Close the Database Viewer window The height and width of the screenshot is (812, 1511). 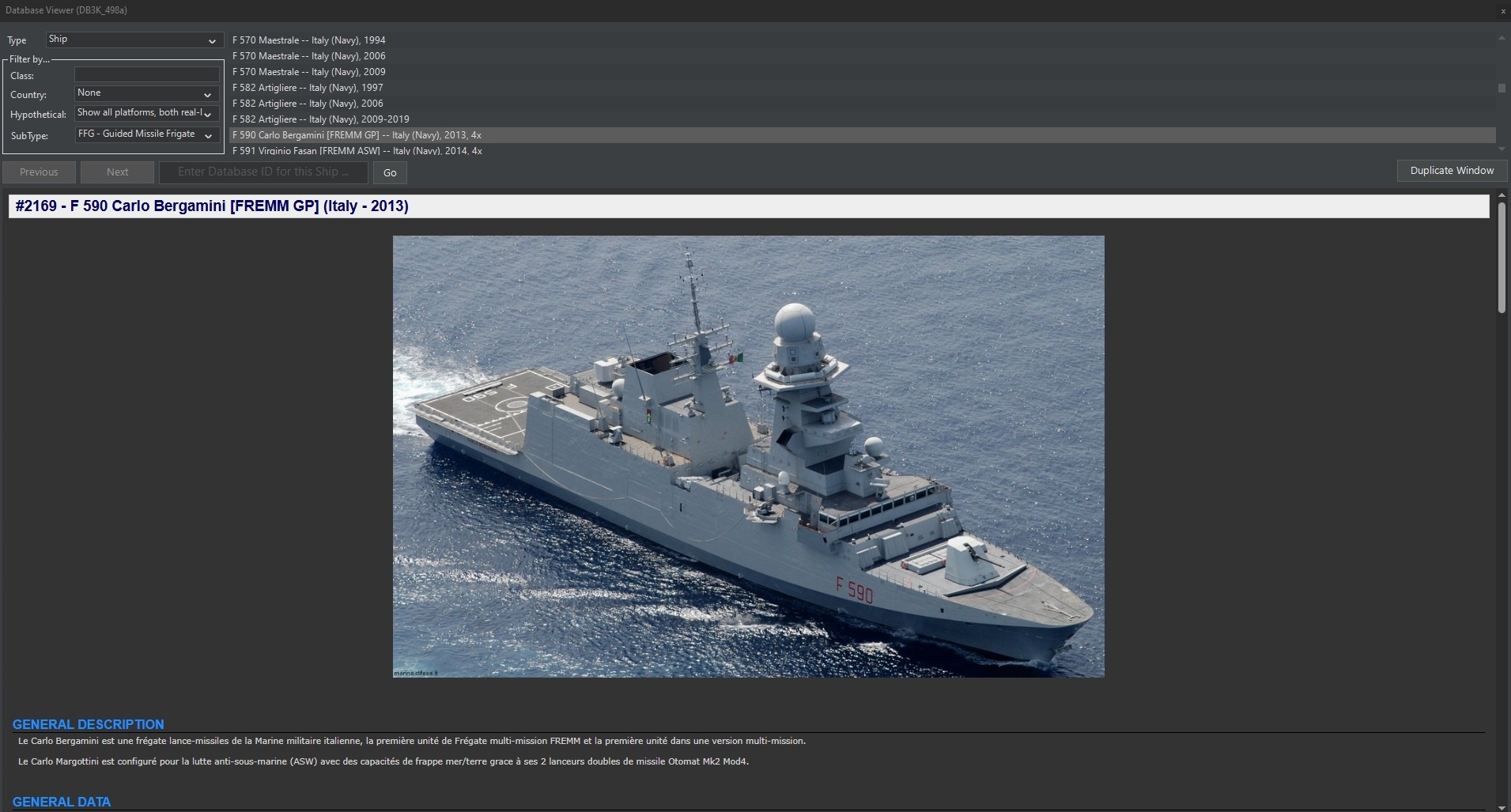click(1503, 11)
